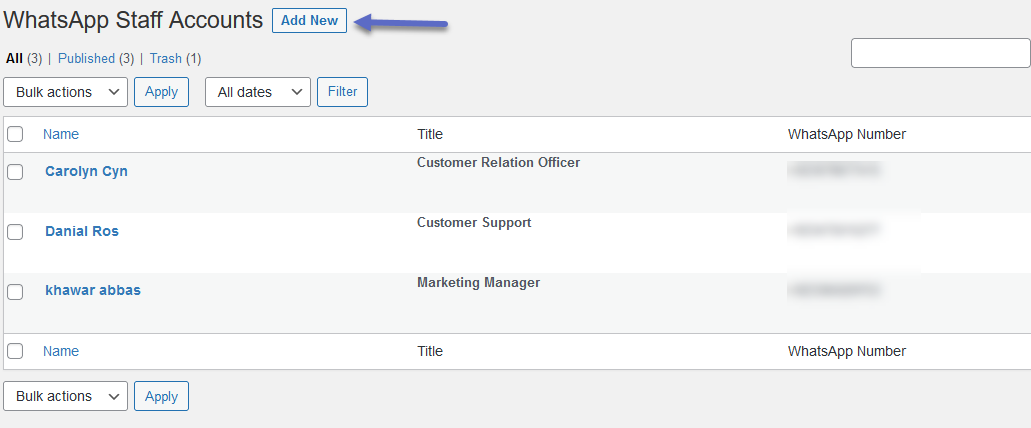Sort by Name column header
The width and height of the screenshot is (1031, 428).
click(61, 134)
